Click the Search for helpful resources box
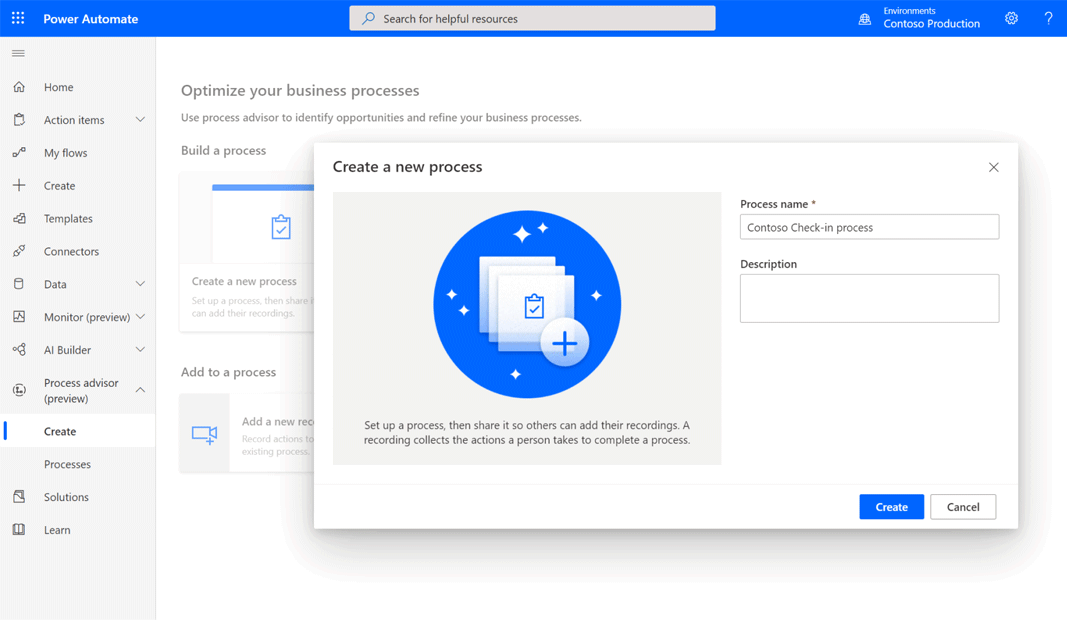Image resolution: width=1067 pixels, height=620 pixels. (x=532, y=18)
